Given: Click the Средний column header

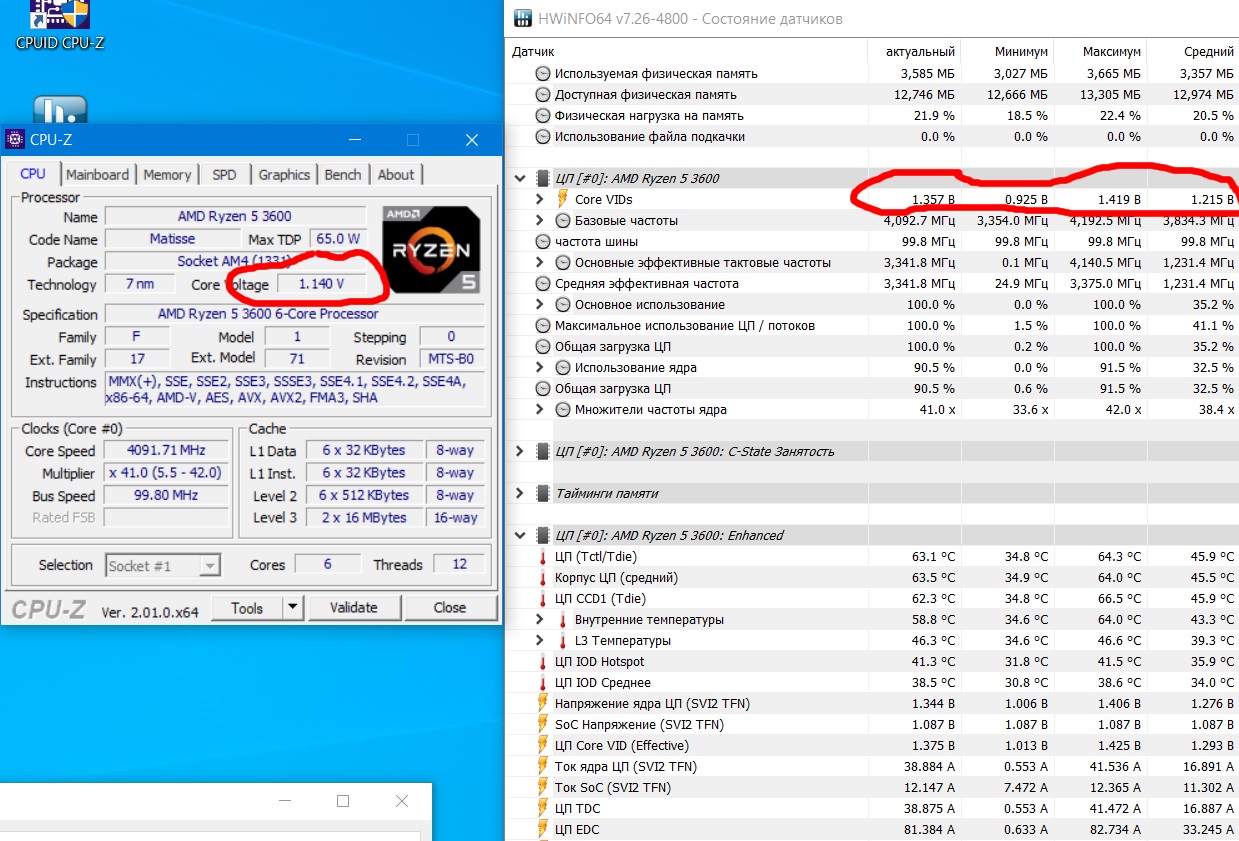Looking at the screenshot, I should (1192, 51).
